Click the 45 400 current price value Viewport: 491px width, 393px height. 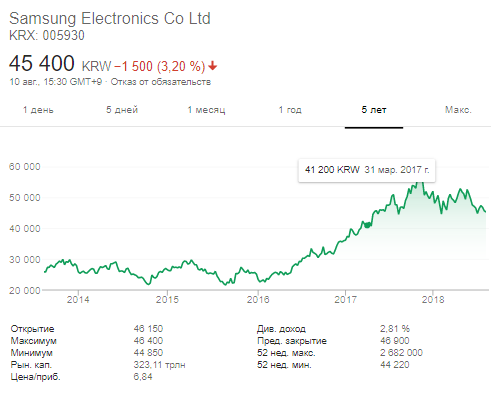(42, 63)
